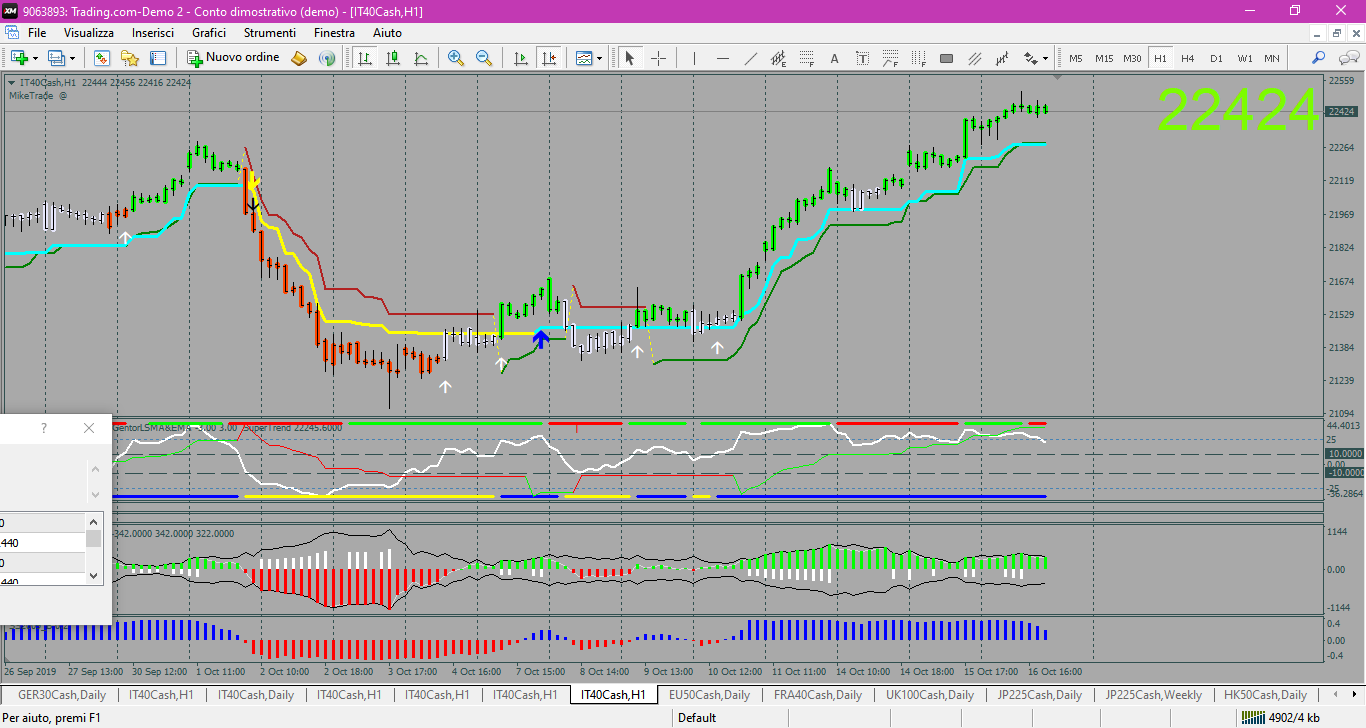The height and width of the screenshot is (728, 1366).
Task: Draw an equidistant channel
Action: point(779,58)
